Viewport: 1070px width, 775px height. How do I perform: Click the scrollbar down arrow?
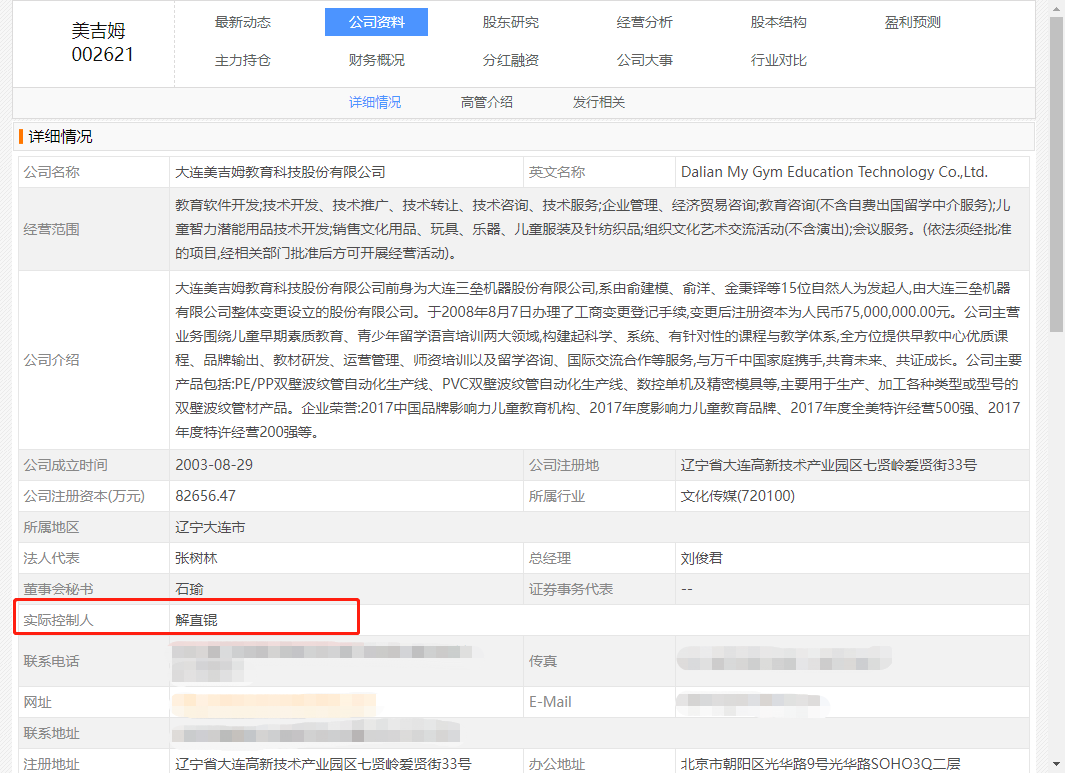(1056, 764)
